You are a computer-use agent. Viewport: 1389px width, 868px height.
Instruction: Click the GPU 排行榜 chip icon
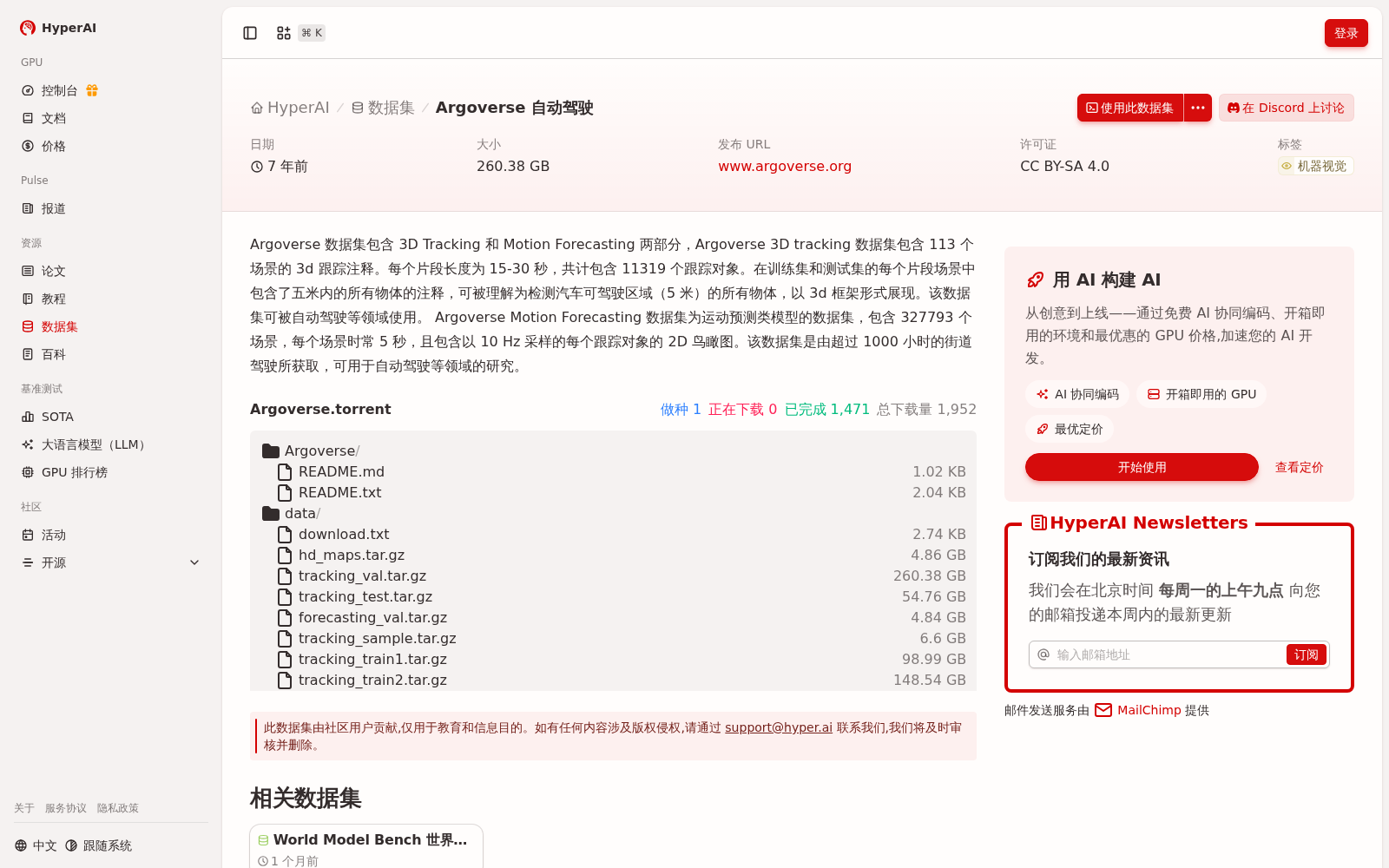pos(28,472)
